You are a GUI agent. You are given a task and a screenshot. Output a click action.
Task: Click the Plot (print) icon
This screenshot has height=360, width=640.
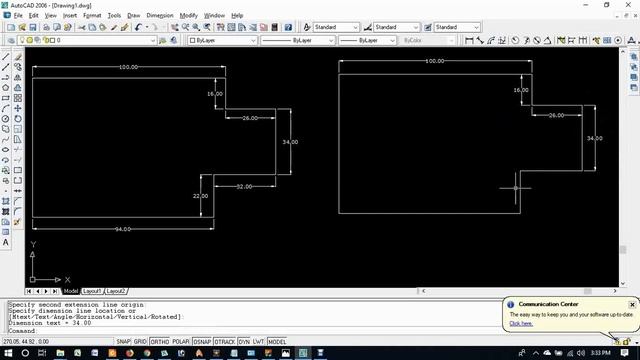[x=46, y=27]
